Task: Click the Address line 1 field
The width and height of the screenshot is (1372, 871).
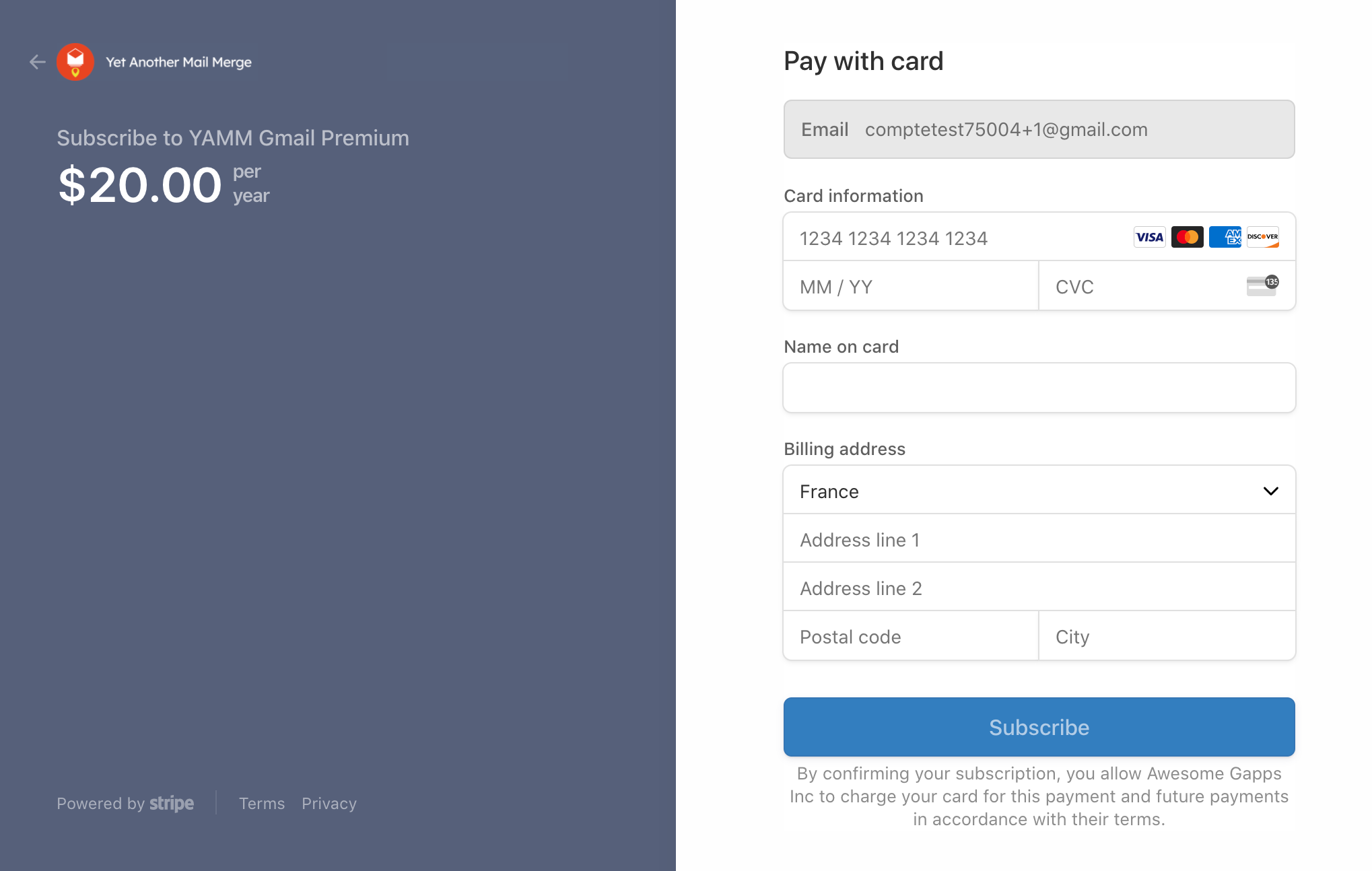Action: point(1039,539)
